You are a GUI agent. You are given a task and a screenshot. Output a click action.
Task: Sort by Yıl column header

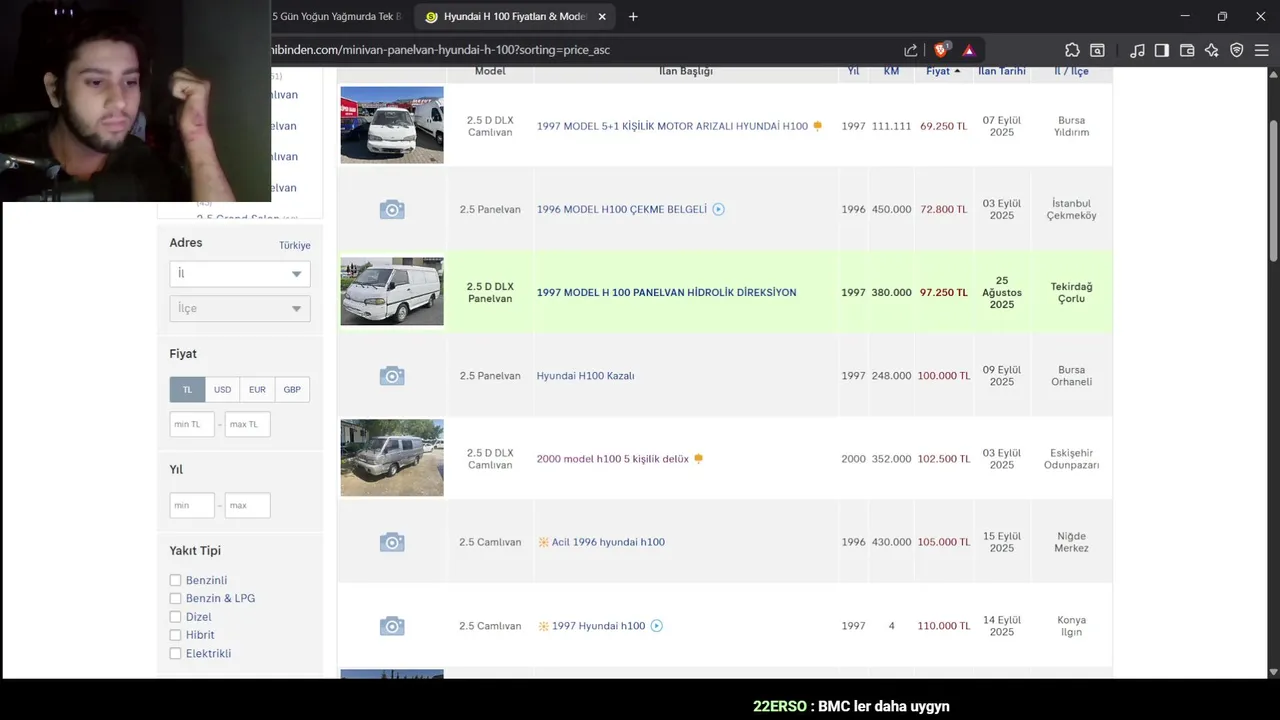click(853, 72)
